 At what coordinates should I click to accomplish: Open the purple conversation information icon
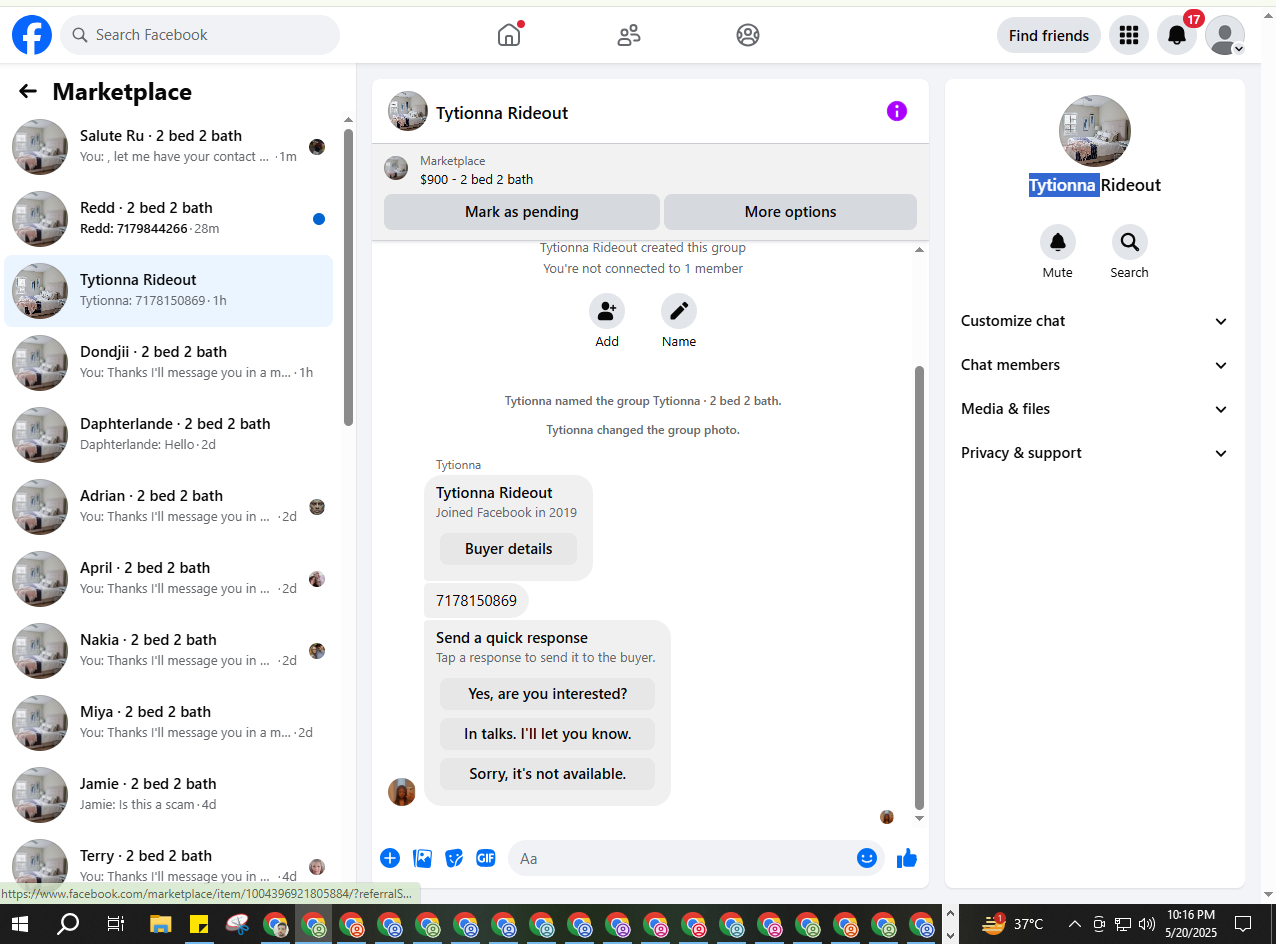click(x=897, y=111)
